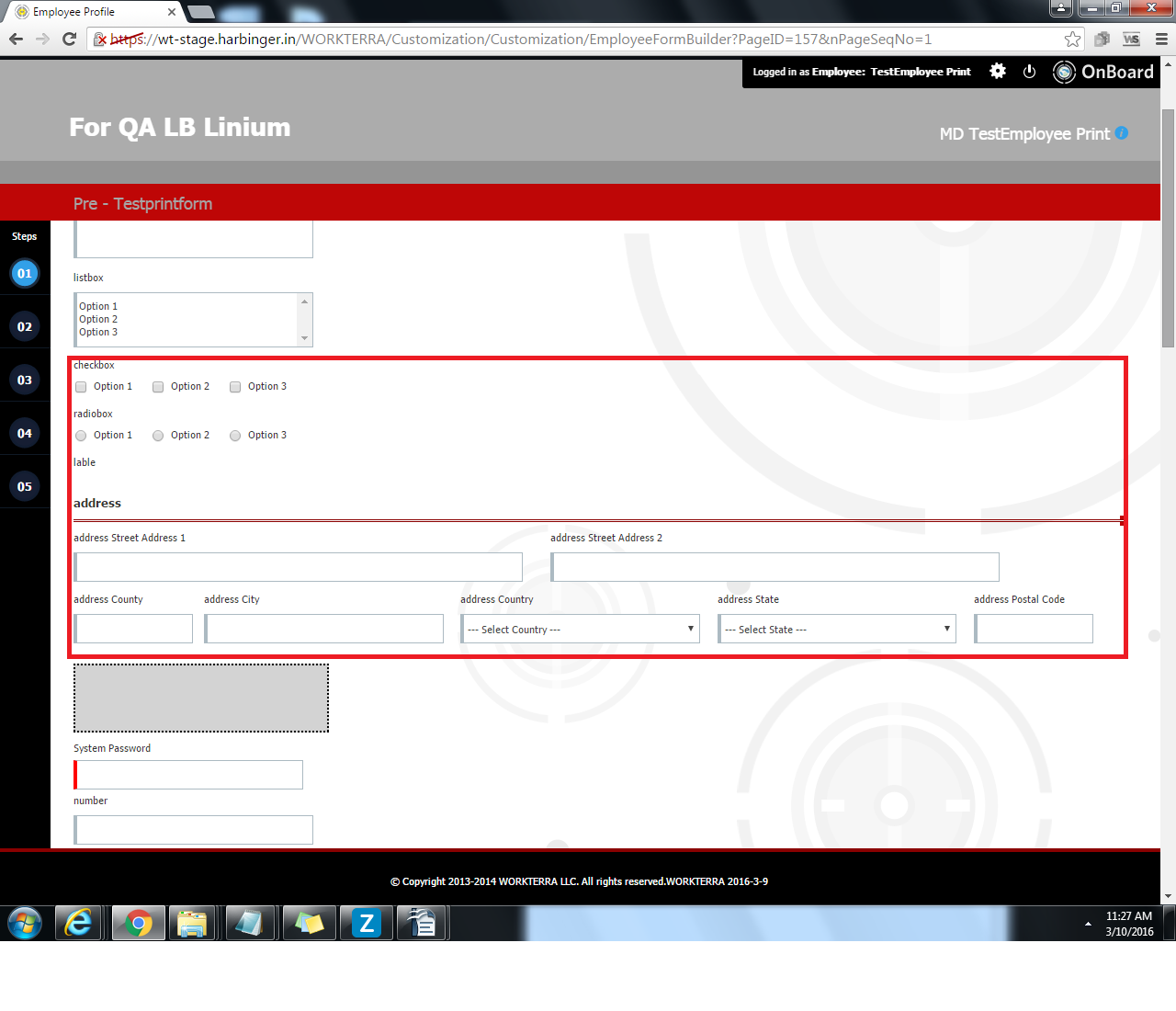This screenshot has height=1011, width=1176.
Task: Go to step 02 in Steps sidebar
Action: point(25,326)
